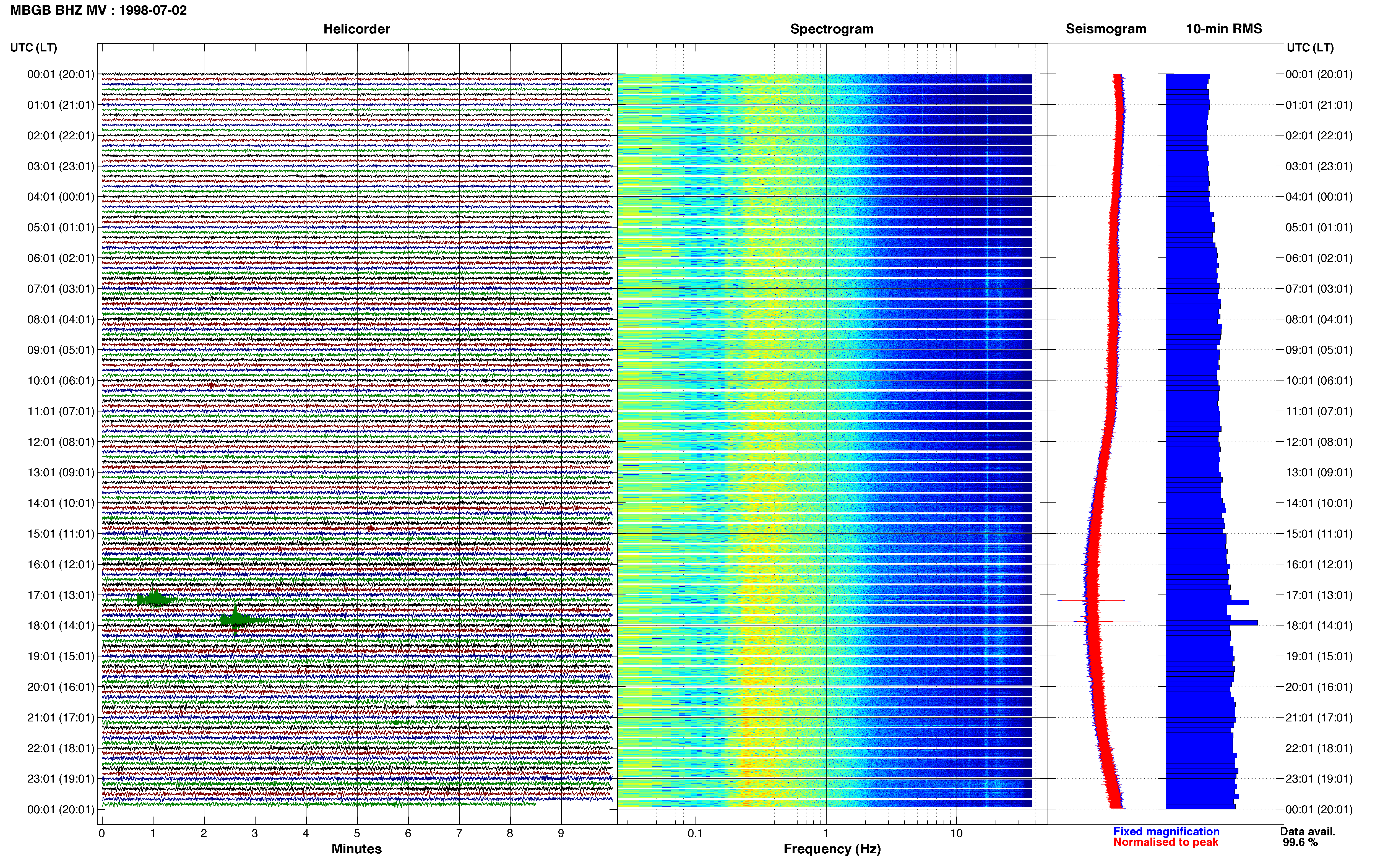Click left time label 04:01 (00:01)
Viewport: 1388px width, 868px height.
tap(60, 196)
